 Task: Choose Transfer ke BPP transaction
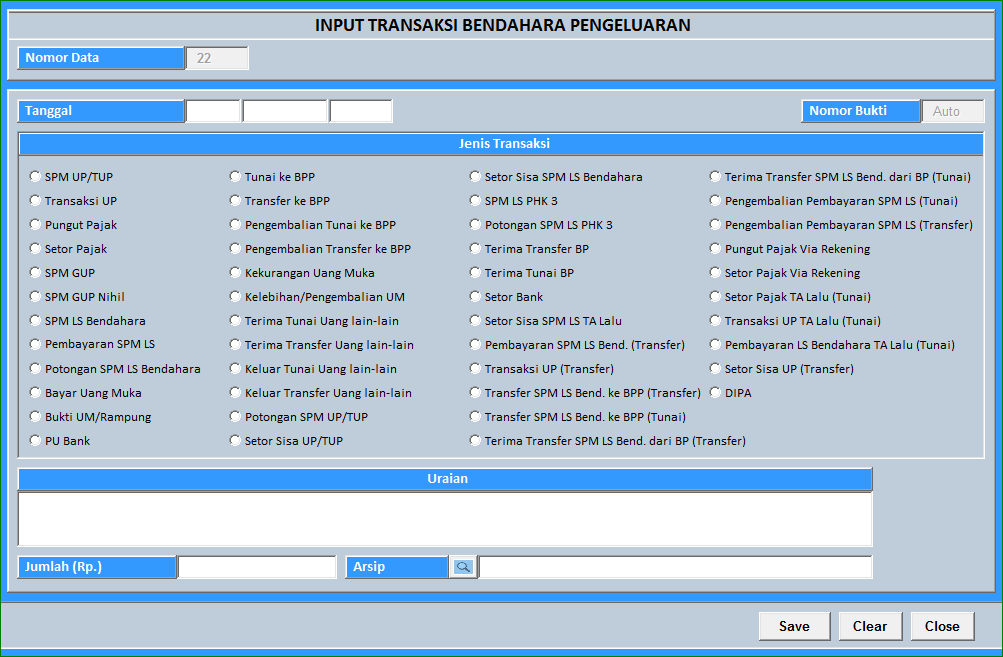[236, 200]
